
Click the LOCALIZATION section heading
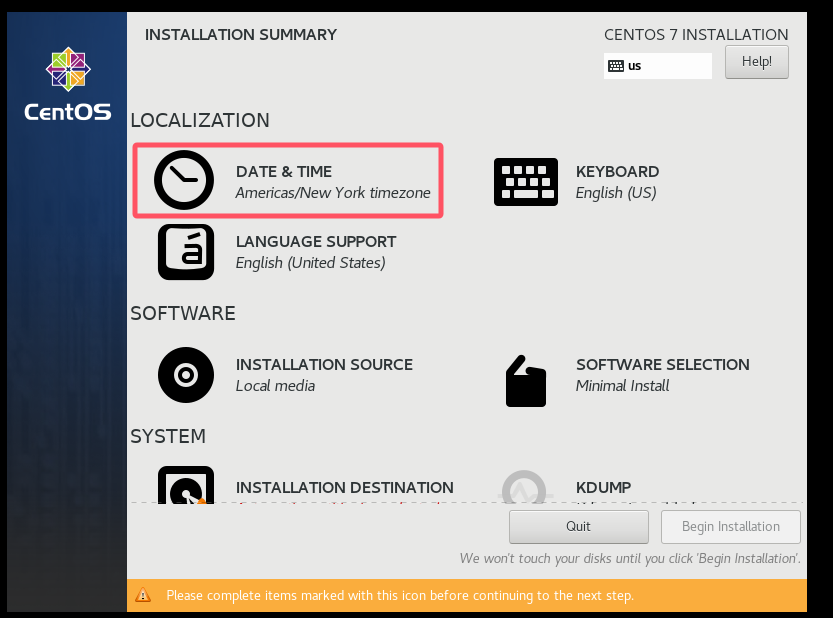pos(200,121)
